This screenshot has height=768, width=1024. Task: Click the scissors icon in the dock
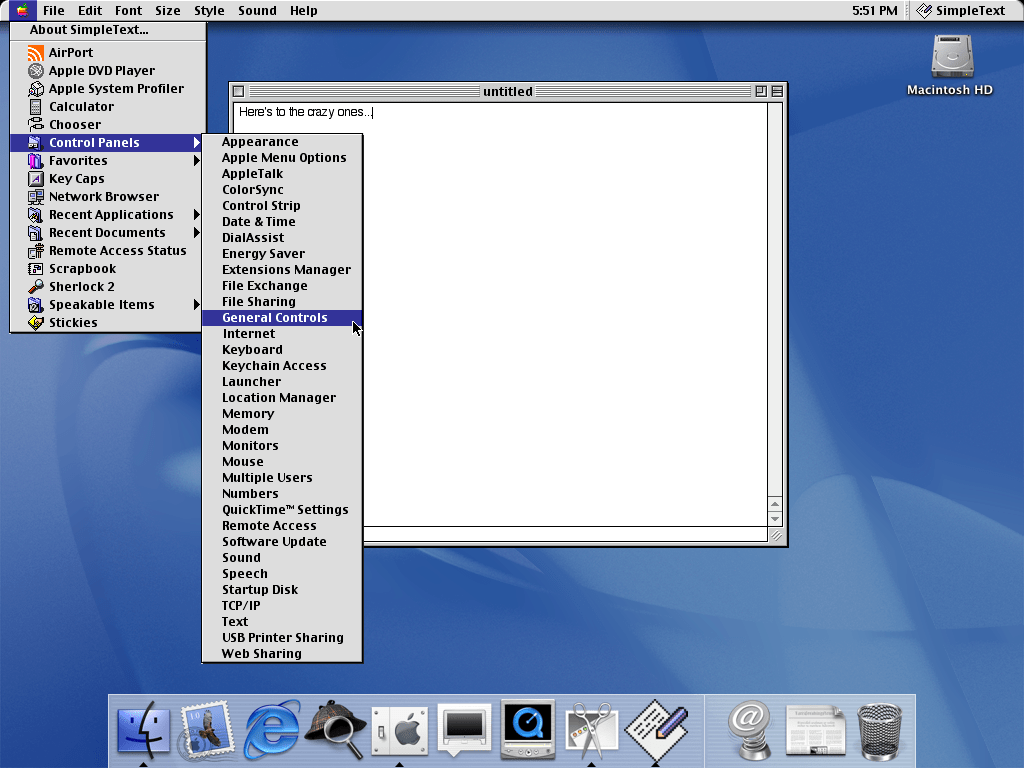(x=591, y=729)
